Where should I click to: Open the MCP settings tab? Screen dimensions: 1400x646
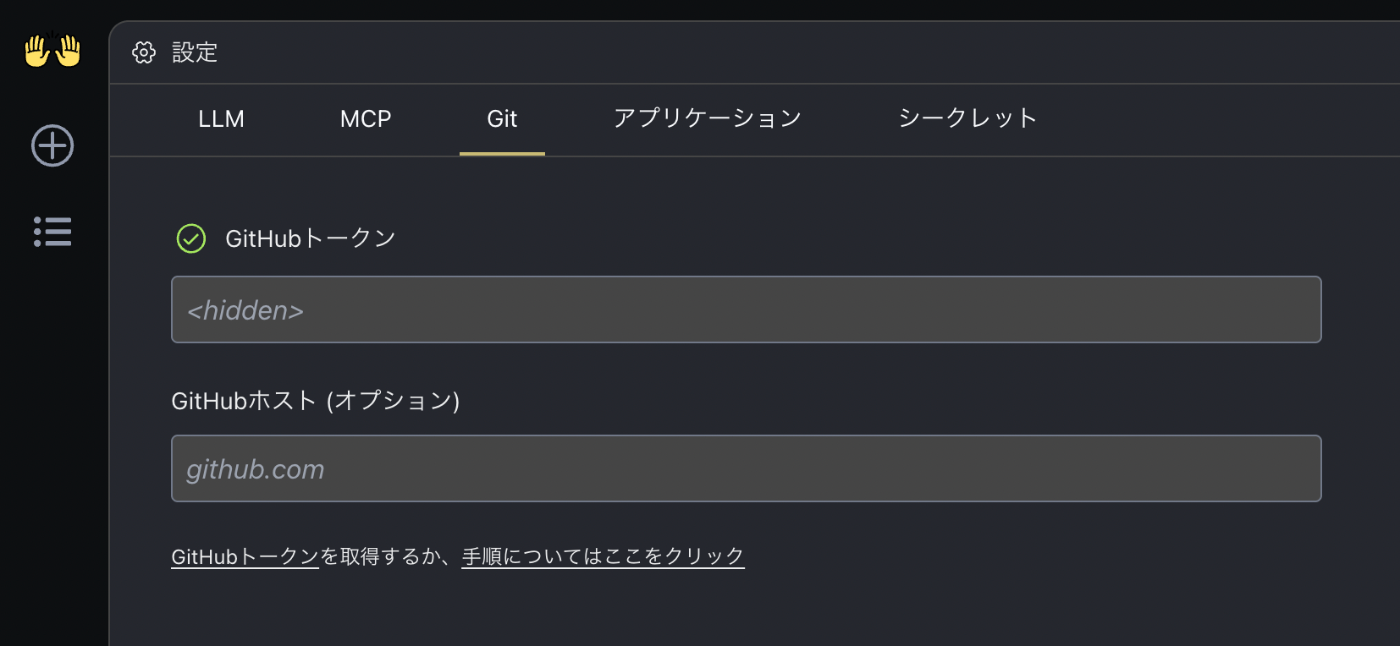click(x=366, y=119)
